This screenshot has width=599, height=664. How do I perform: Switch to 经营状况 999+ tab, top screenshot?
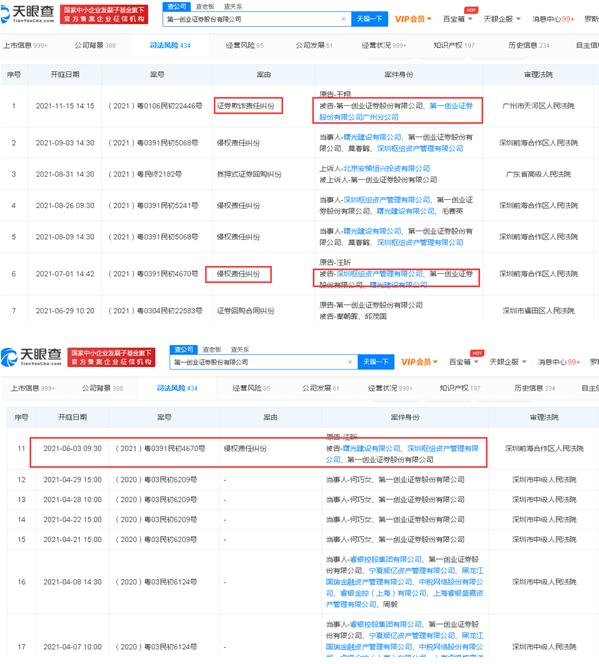tap(384, 45)
